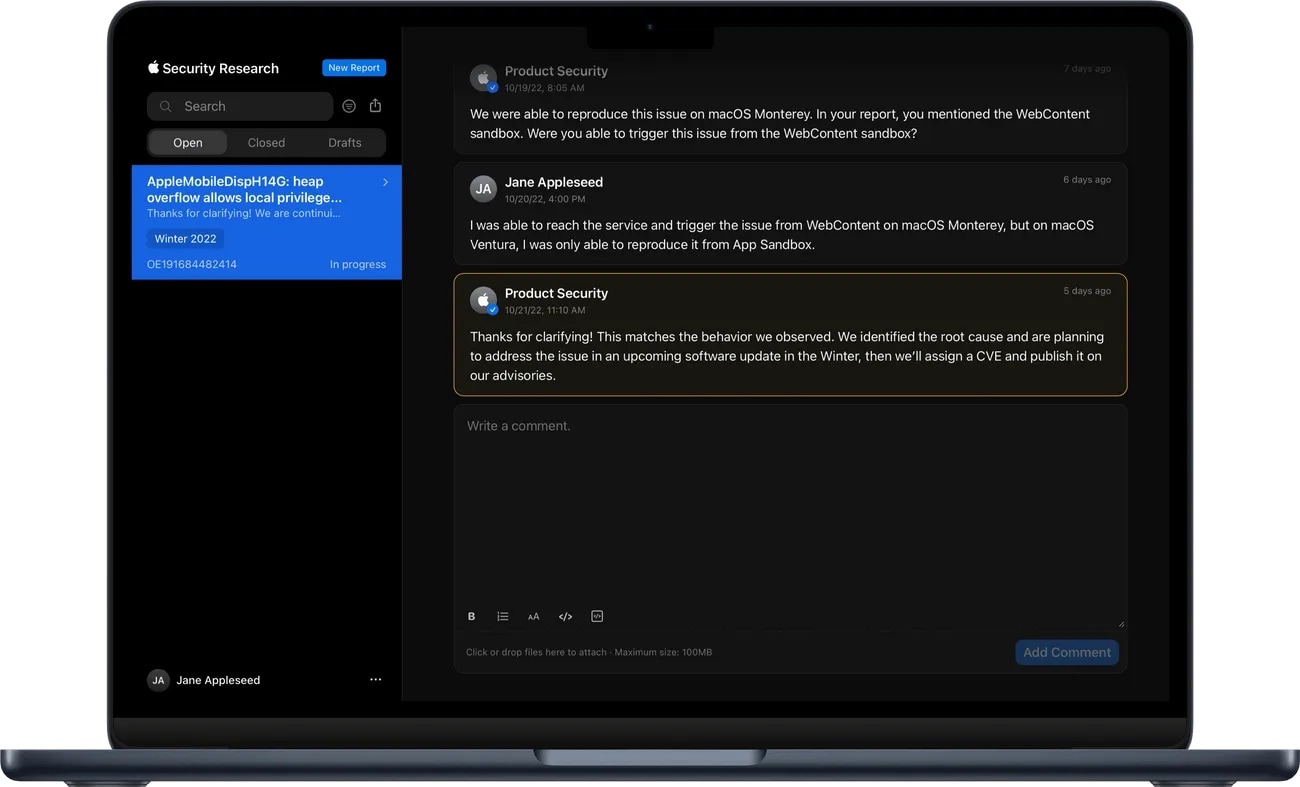Switch to the Closed tab
Viewport: 1300px width, 787px height.
pos(266,143)
